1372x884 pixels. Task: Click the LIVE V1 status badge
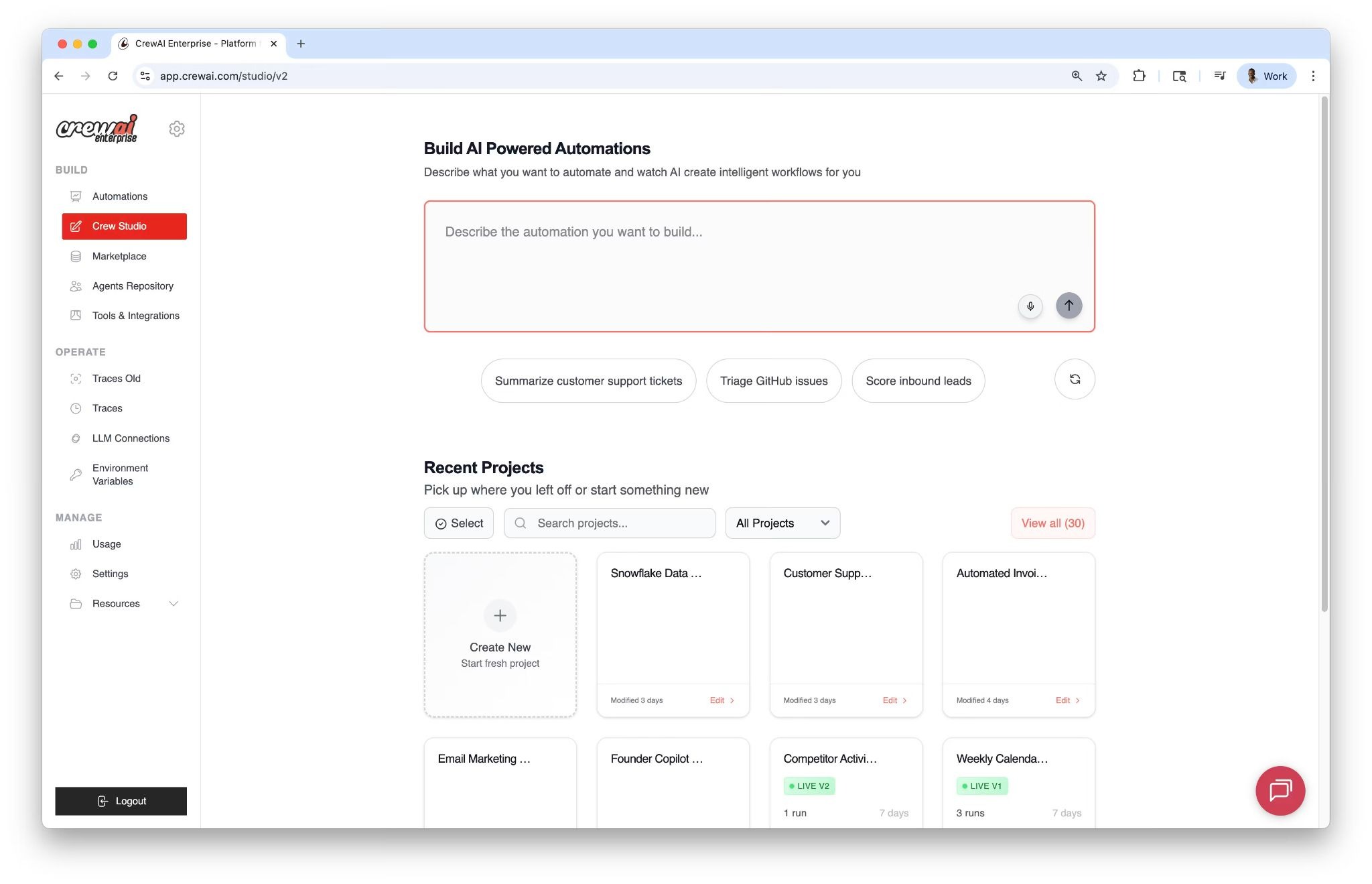click(x=982, y=786)
